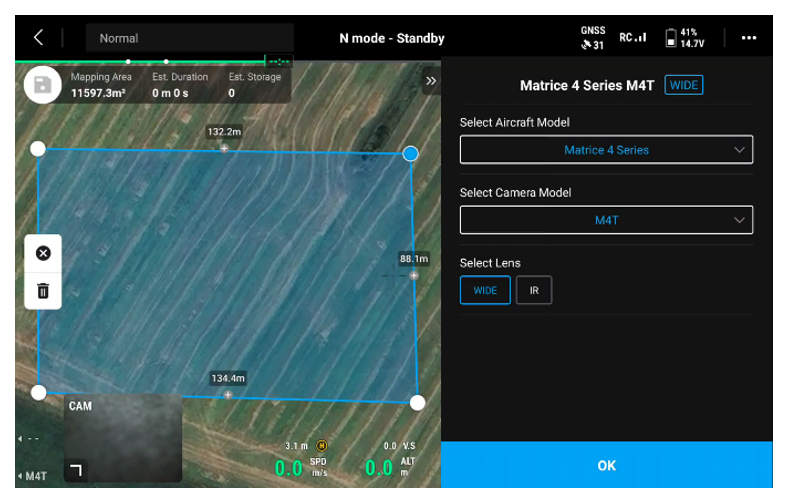Click the back arrow icon
788x503 pixels.
[38, 38]
